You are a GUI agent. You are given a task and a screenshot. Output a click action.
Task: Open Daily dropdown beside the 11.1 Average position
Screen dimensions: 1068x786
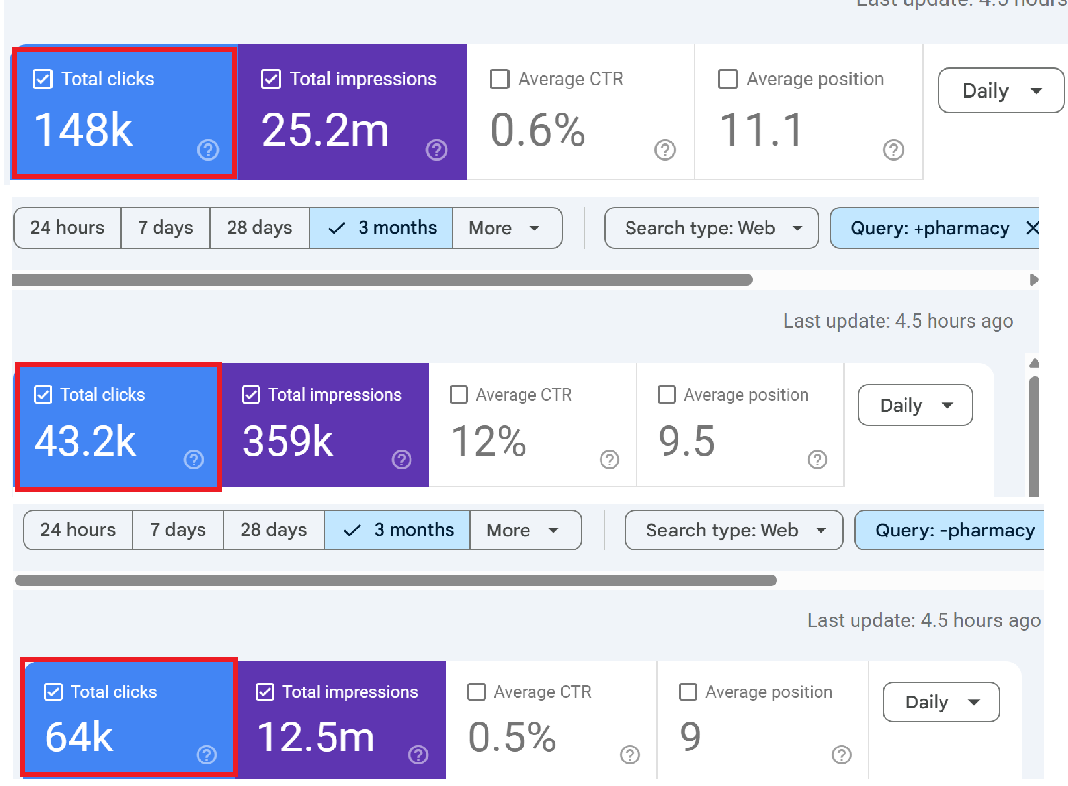click(x=1001, y=91)
